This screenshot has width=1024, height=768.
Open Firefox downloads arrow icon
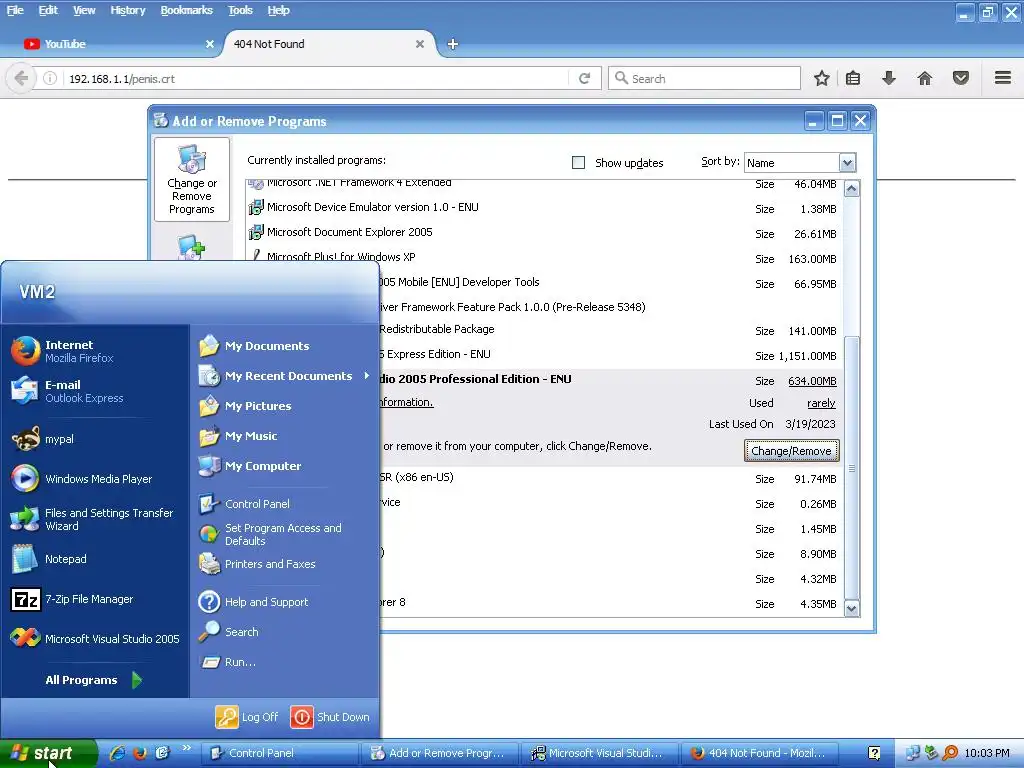tap(889, 78)
